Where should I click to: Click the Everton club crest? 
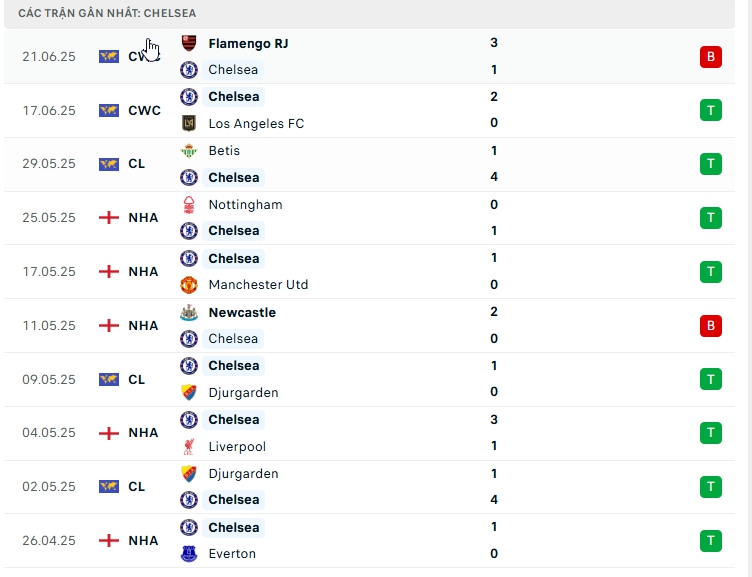coord(189,554)
